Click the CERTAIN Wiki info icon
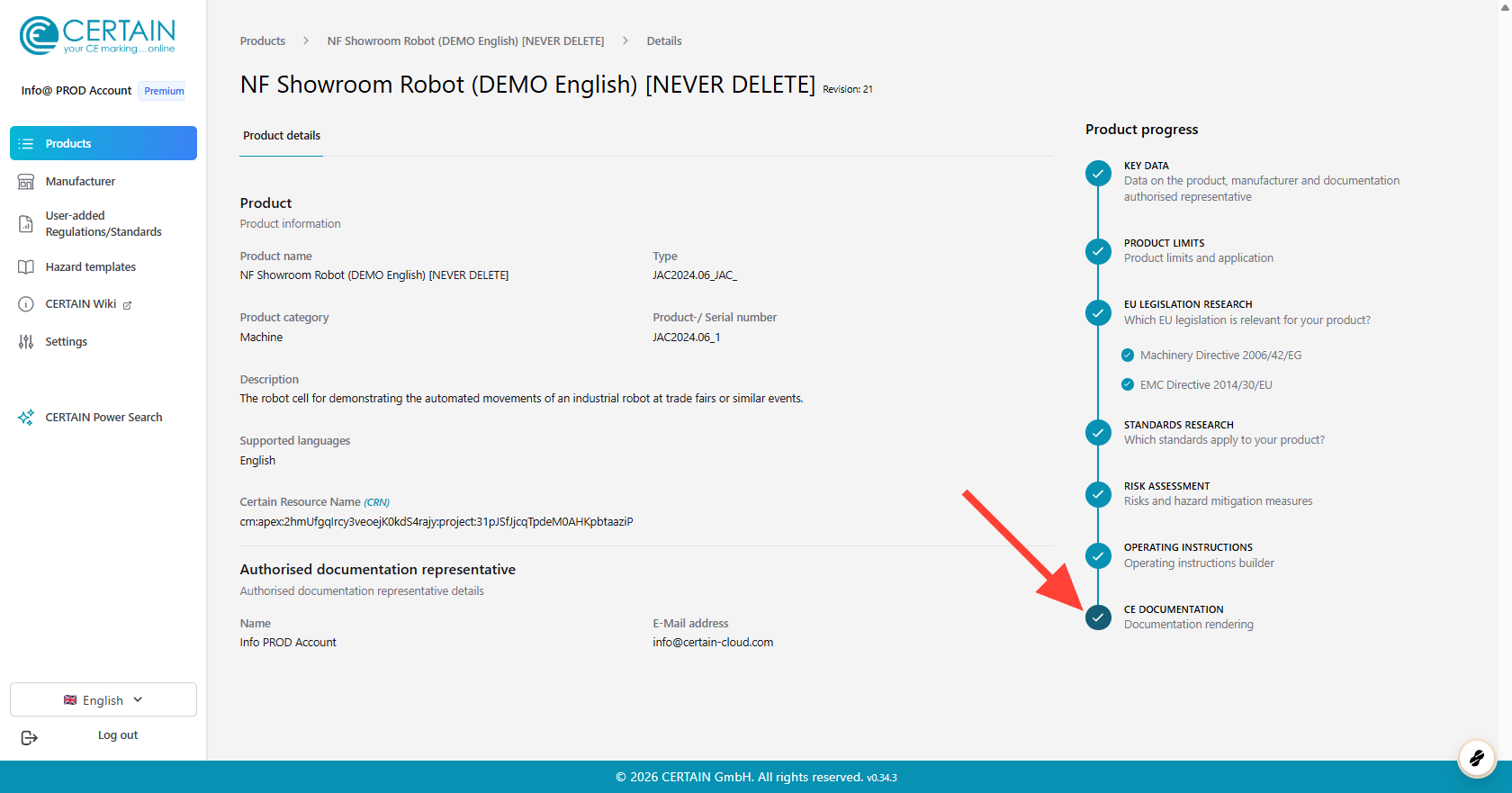The image size is (1512, 793). point(26,304)
